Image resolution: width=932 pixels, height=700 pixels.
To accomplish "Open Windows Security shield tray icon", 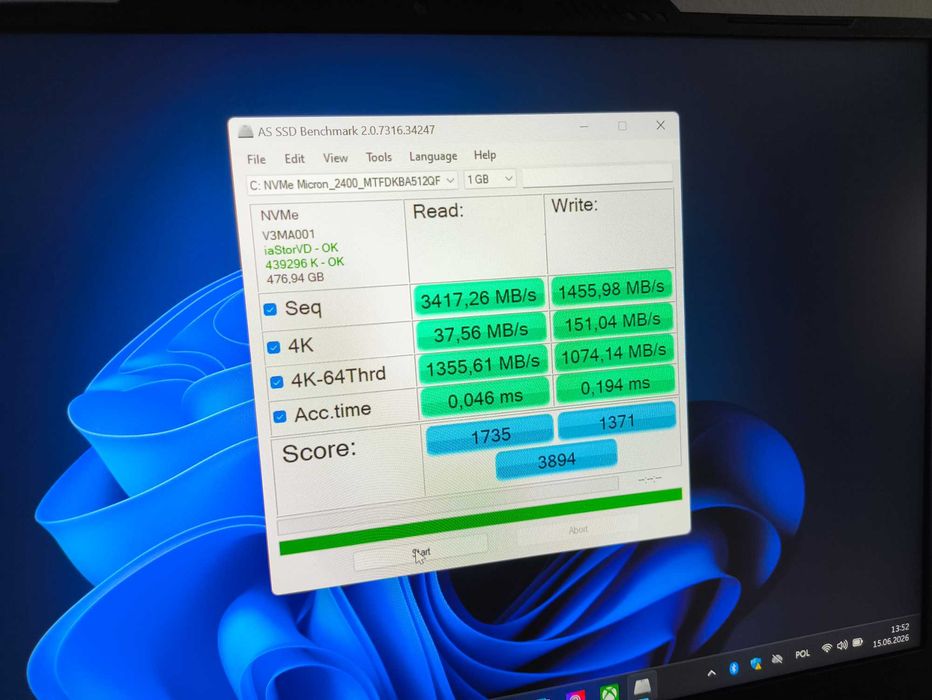I will pyautogui.click(x=756, y=664).
